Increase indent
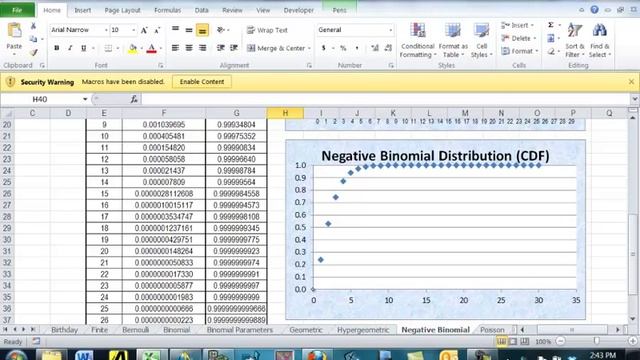Screen dimensions: 640x360 [234, 48]
